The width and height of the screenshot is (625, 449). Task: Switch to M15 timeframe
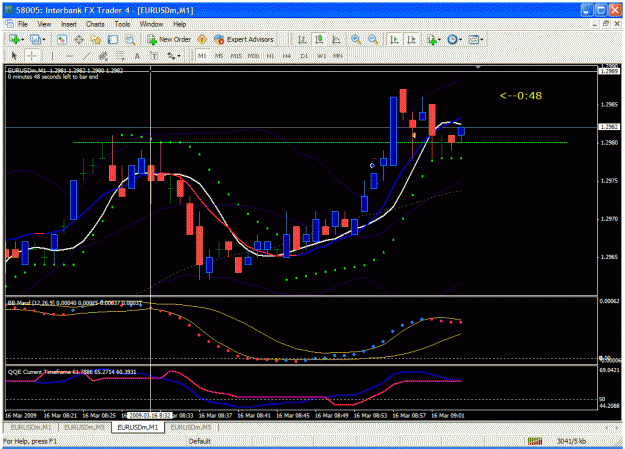236,56
